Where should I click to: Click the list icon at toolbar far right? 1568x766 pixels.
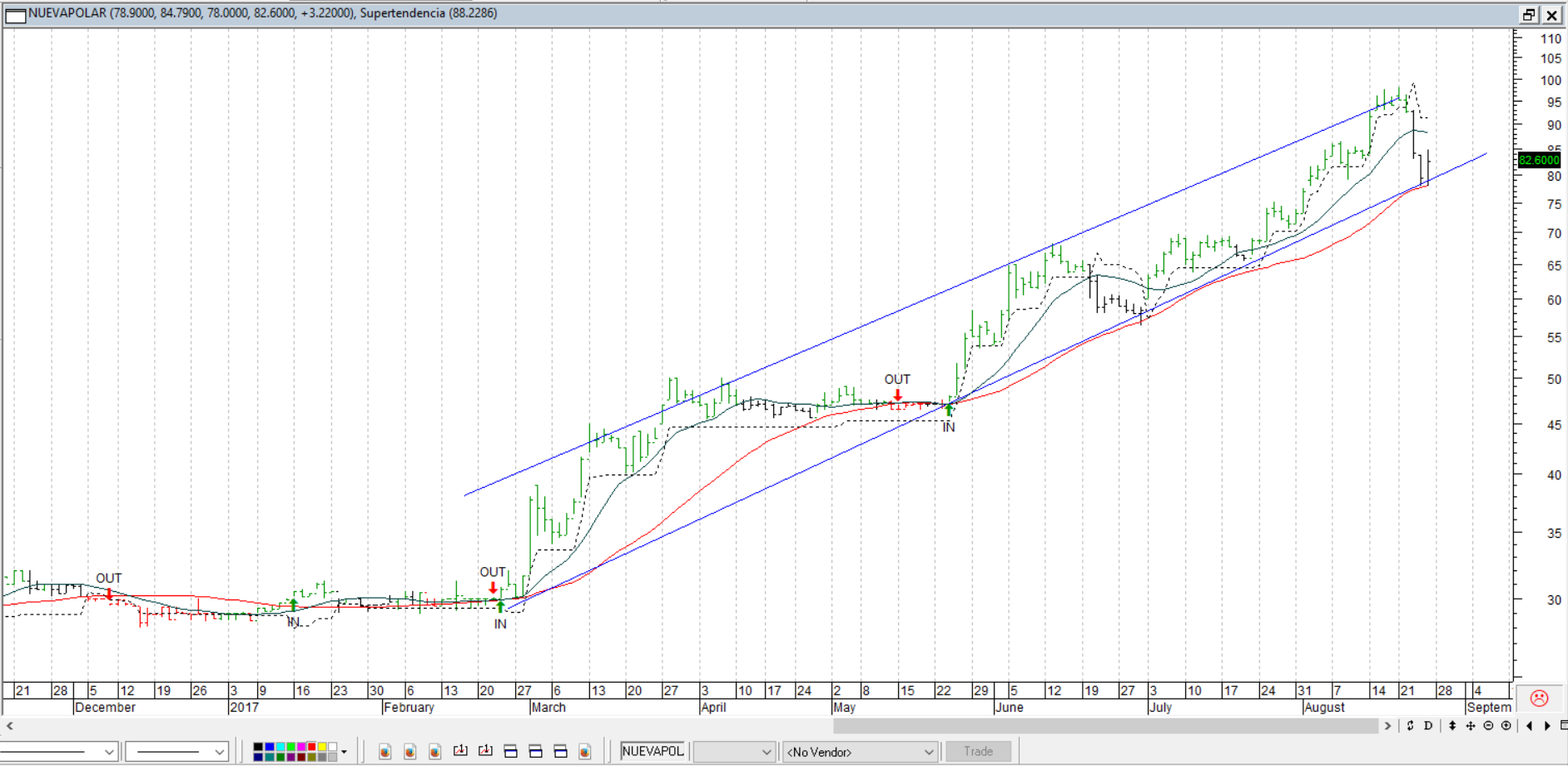[x=1563, y=725]
